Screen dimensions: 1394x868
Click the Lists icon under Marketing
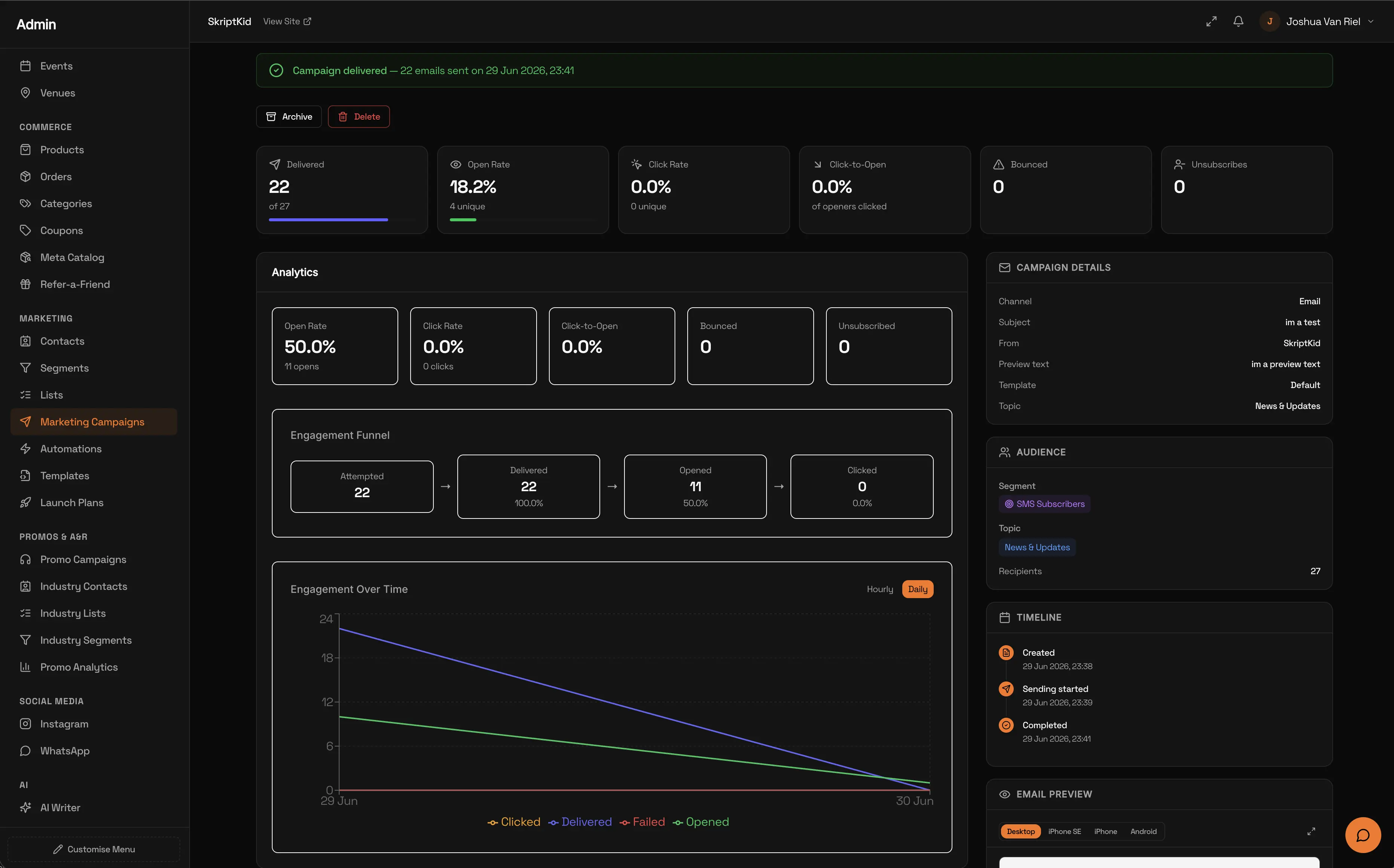click(x=25, y=395)
